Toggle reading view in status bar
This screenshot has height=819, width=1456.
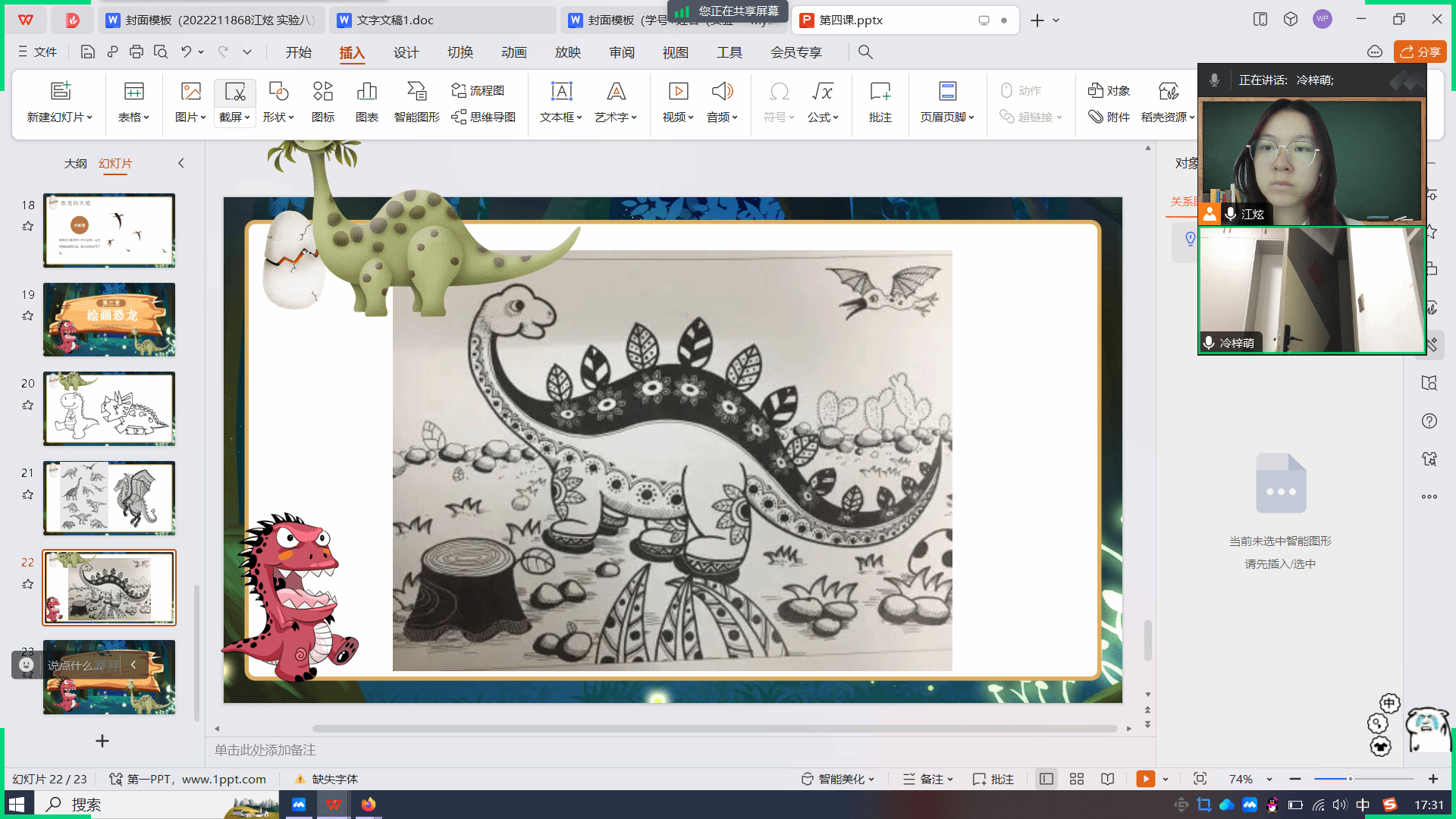(x=1108, y=779)
